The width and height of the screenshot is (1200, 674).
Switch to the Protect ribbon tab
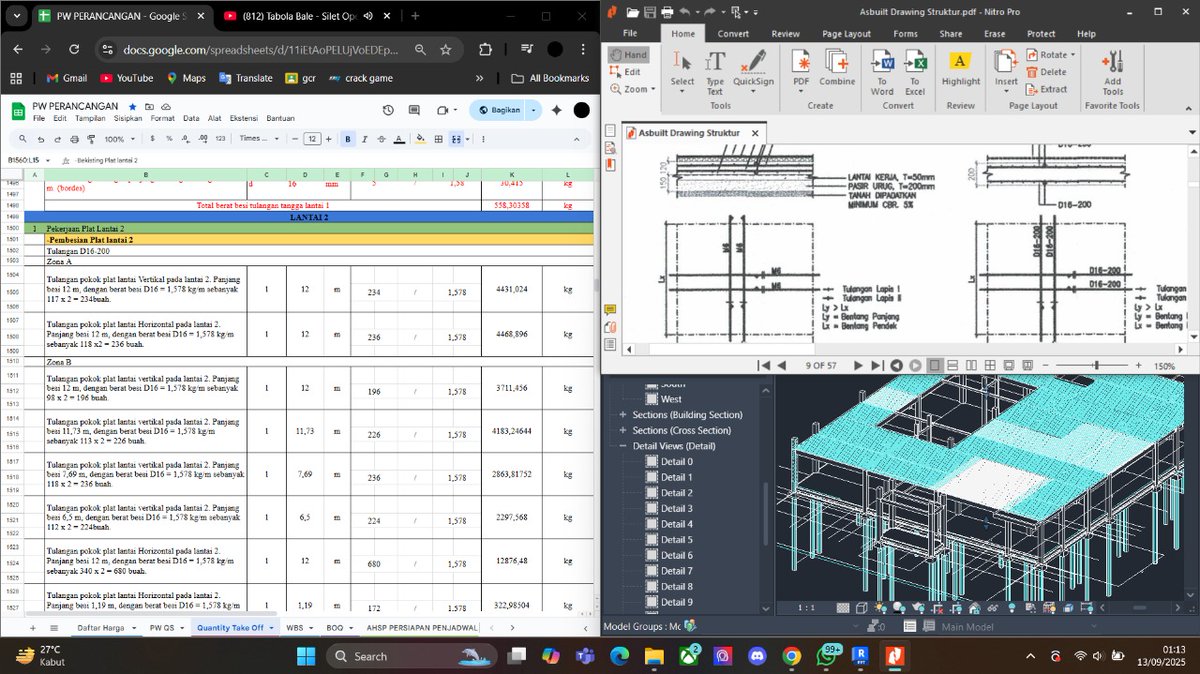tap(1041, 33)
